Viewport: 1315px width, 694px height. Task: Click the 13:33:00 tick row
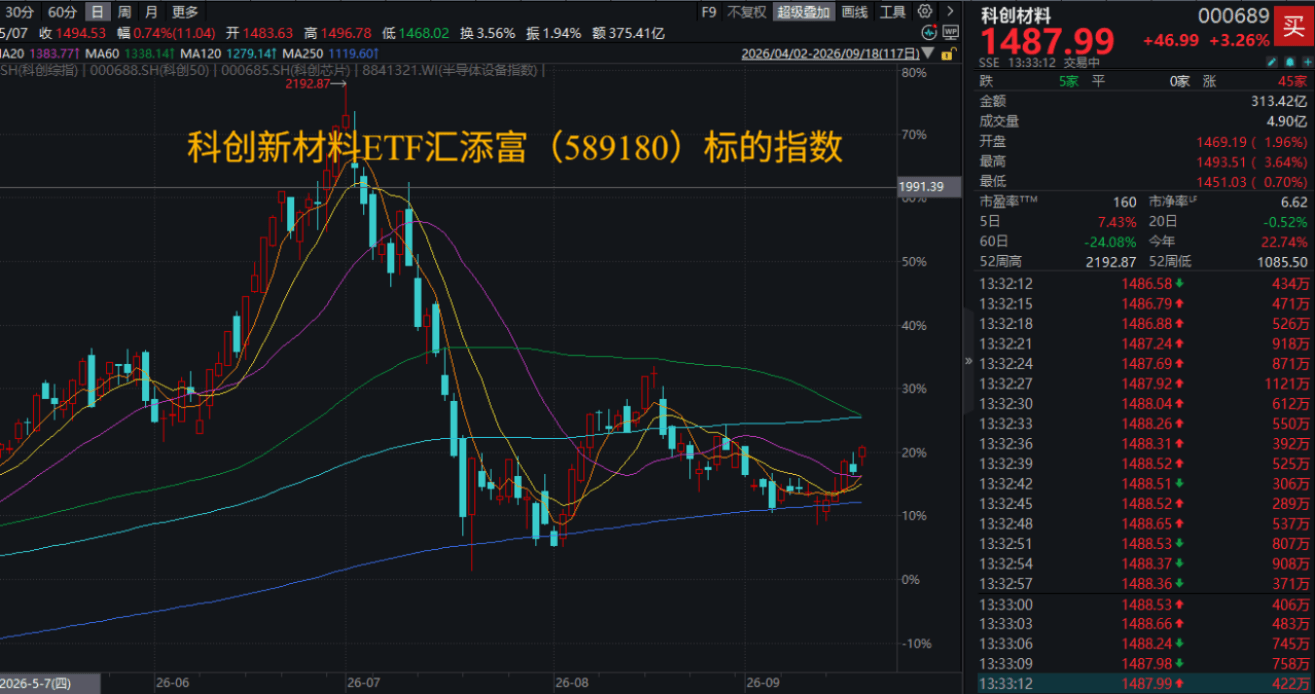tap(1143, 604)
